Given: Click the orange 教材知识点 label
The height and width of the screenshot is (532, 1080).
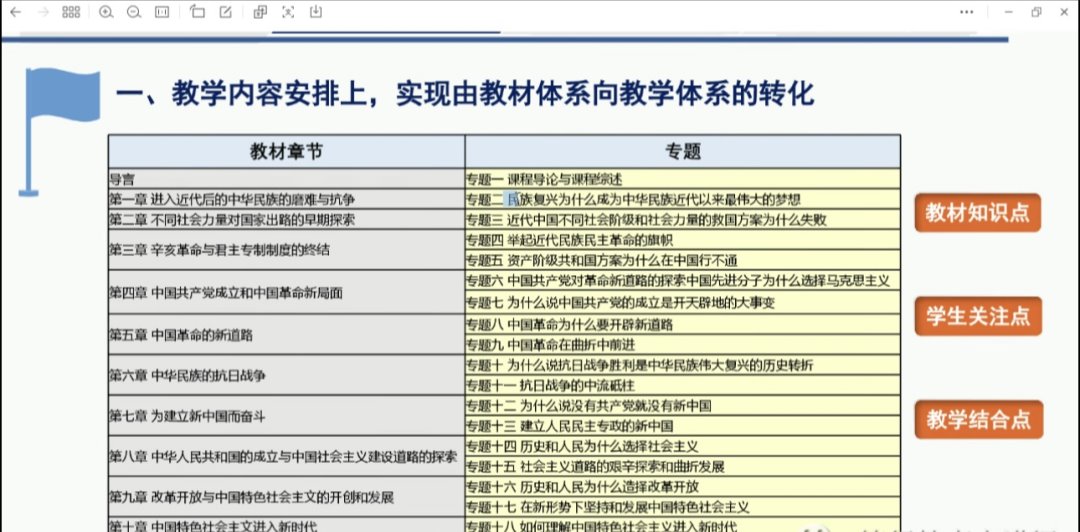Looking at the screenshot, I should 977,213.
